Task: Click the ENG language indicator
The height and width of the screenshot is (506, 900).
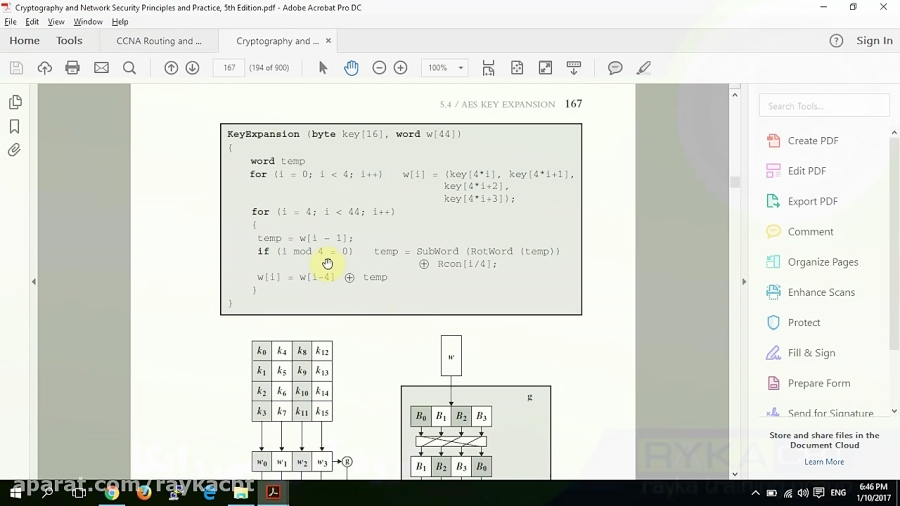Action: pos(838,493)
